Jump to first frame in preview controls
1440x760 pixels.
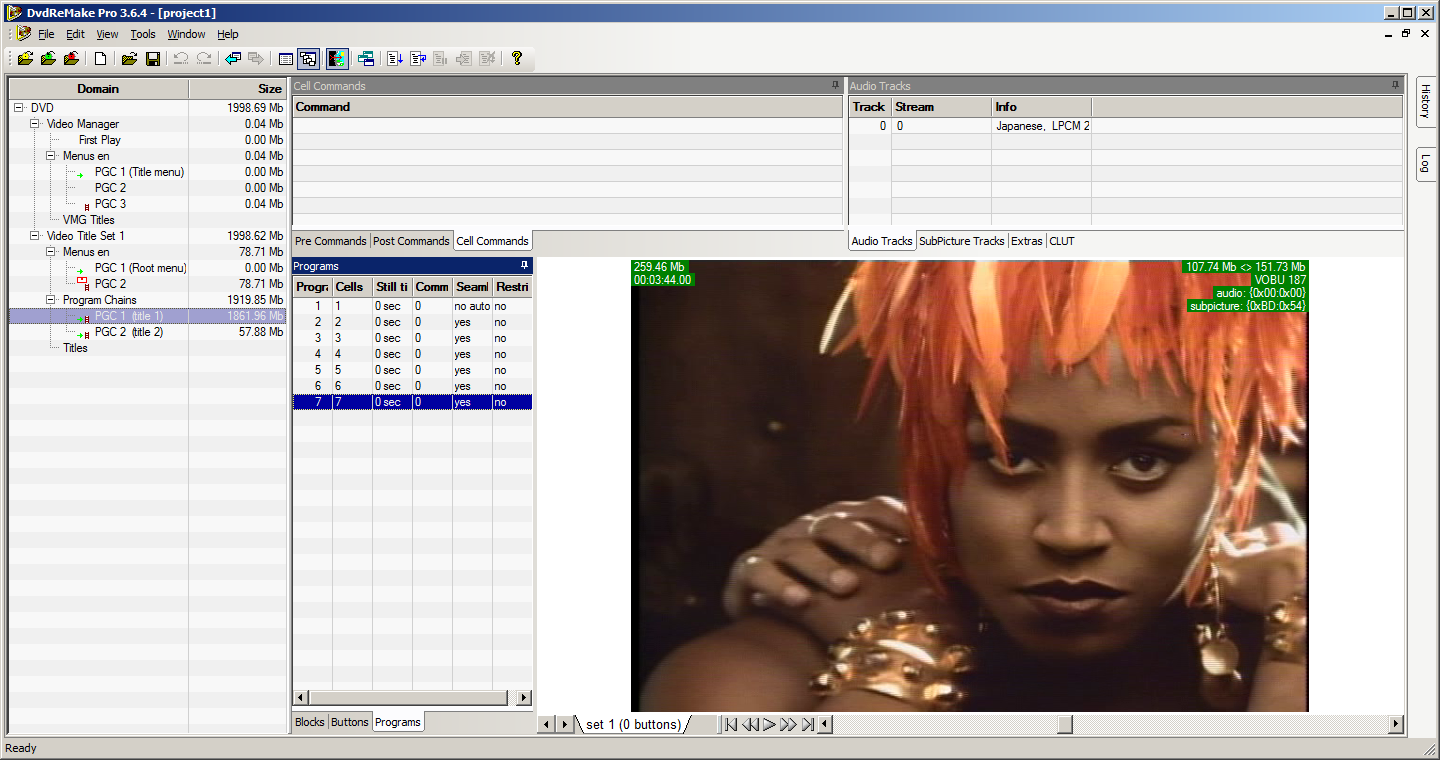click(731, 724)
